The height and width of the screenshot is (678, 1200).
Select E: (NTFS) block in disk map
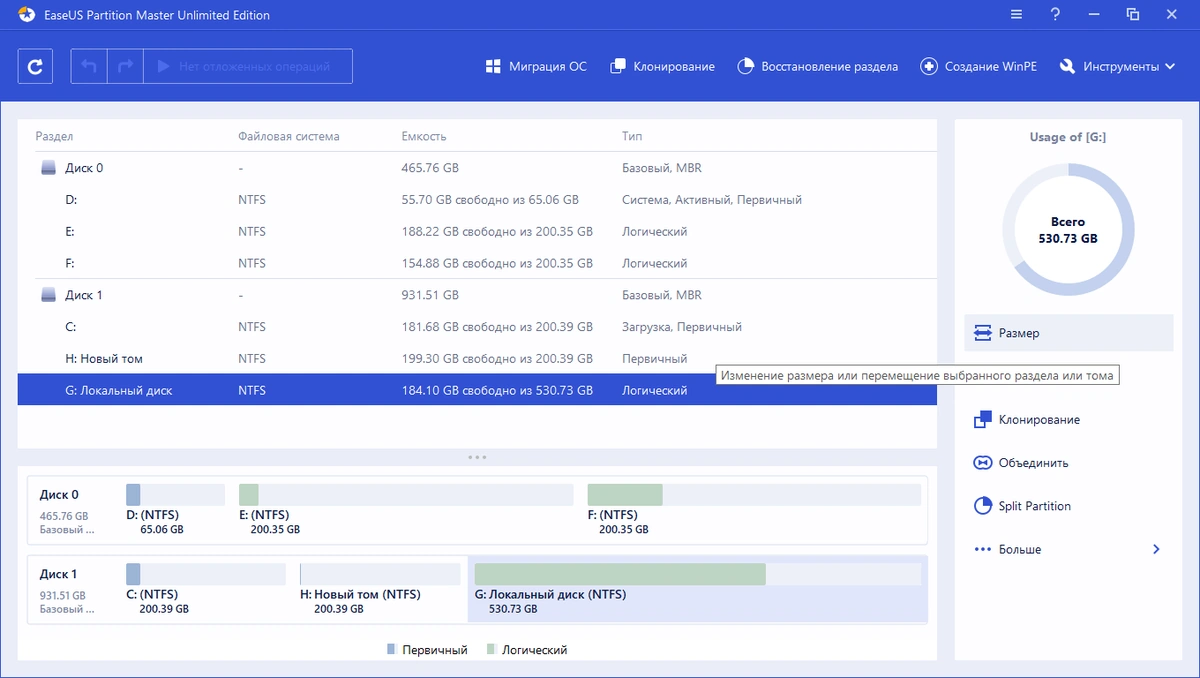pyautogui.click(x=406, y=508)
